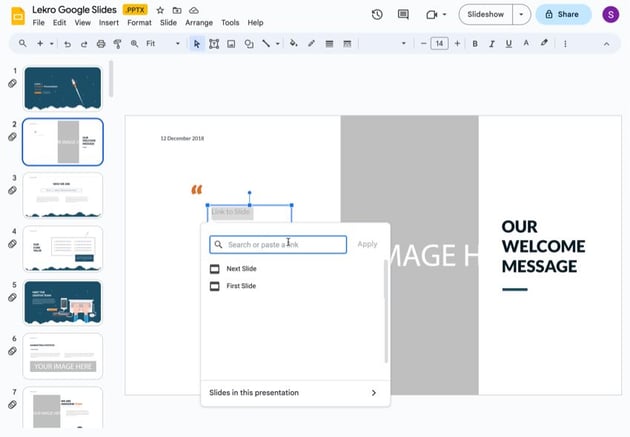
Task: Focus the Search or paste a link field
Action: pos(278,245)
